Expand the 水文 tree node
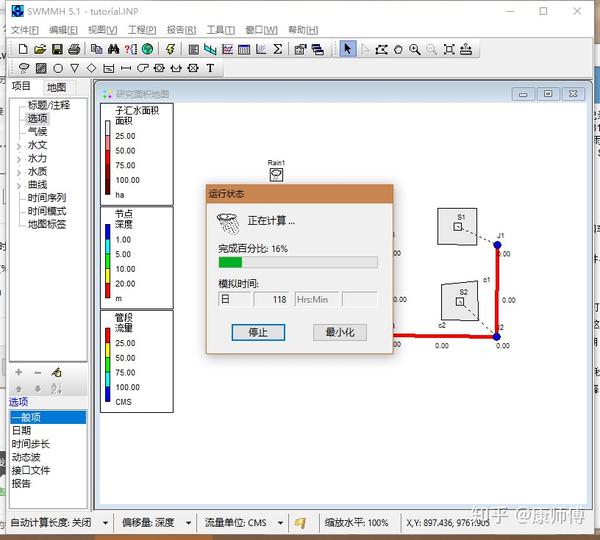 [18, 146]
